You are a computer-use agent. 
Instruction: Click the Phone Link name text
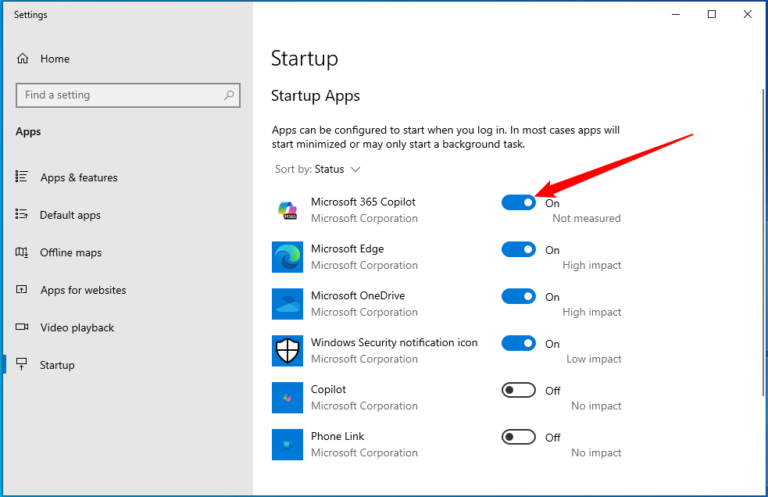click(337, 436)
